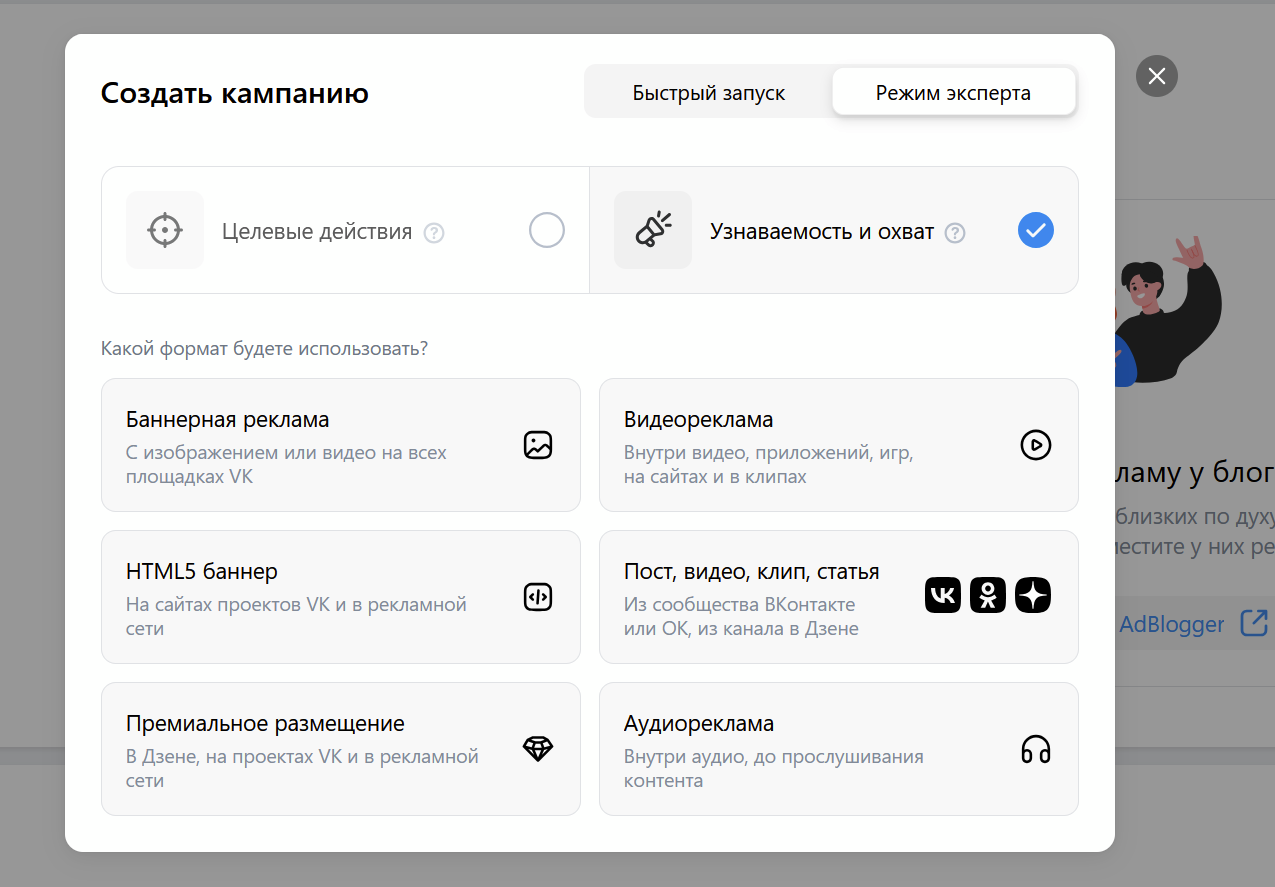
Task: Click the Одноклассники icon next to the VK icon
Action: pyautogui.click(x=987, y=595)
